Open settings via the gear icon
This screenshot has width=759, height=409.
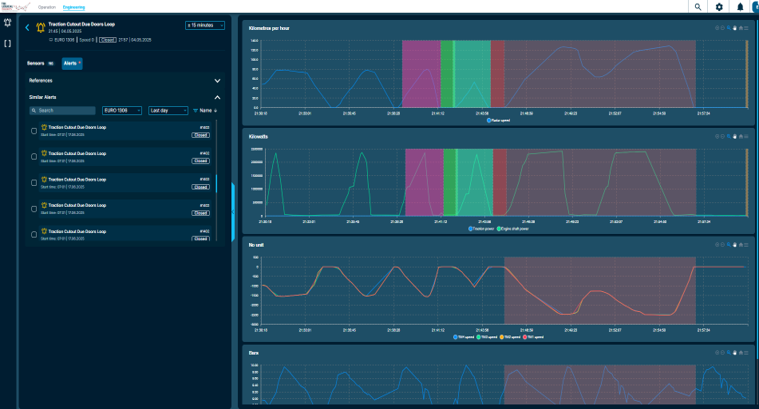point(719,6)
